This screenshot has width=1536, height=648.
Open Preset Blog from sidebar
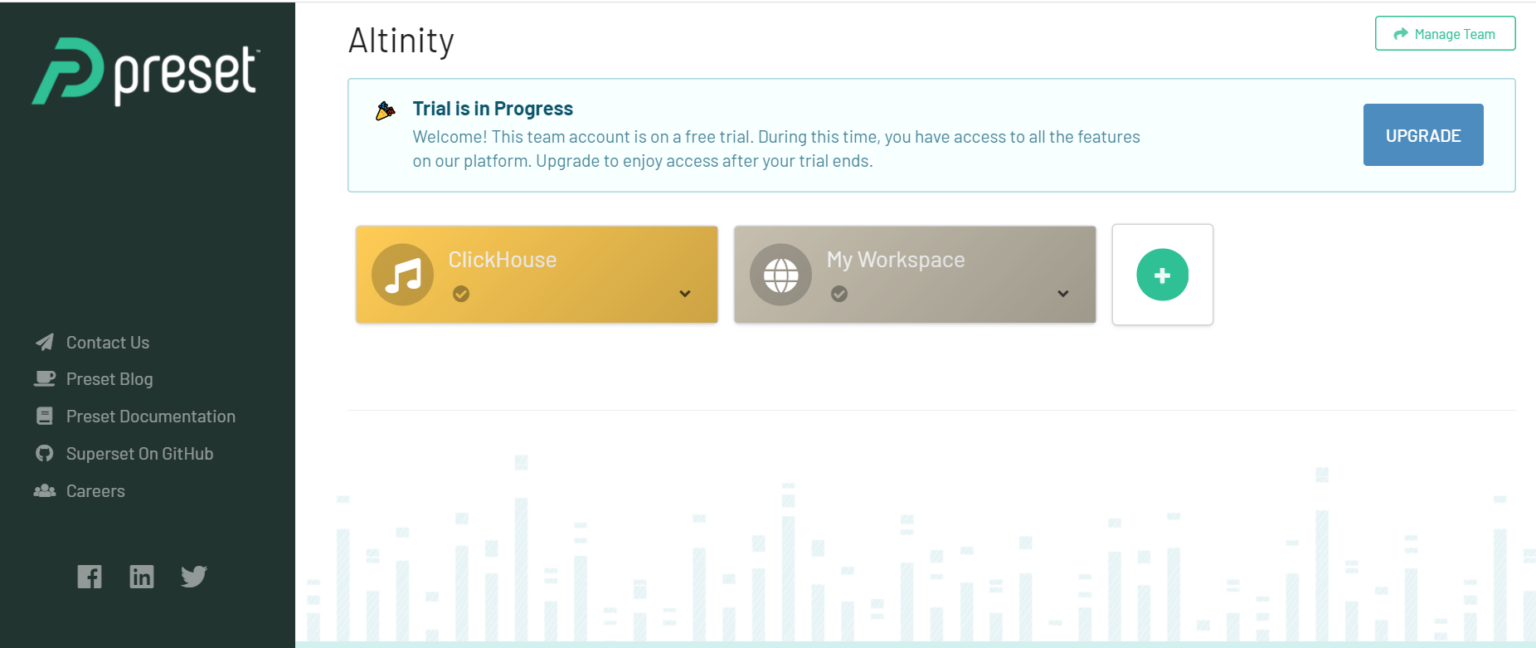click(x=109, y=379)
